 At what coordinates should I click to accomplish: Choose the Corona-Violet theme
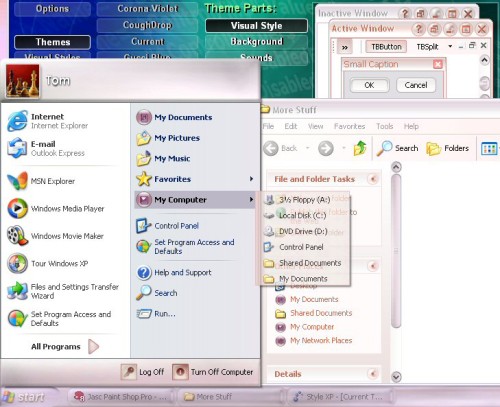(x=147, y=9)
